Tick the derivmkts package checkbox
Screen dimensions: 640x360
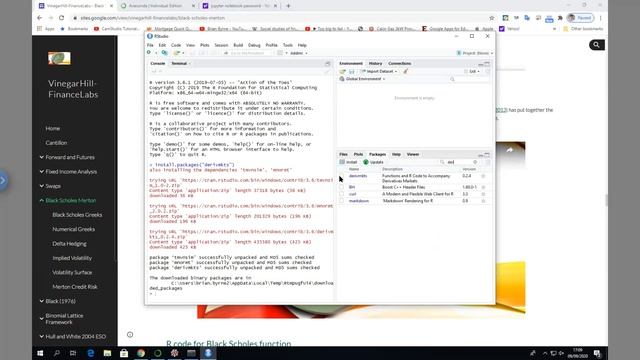[x=342, y=176]
